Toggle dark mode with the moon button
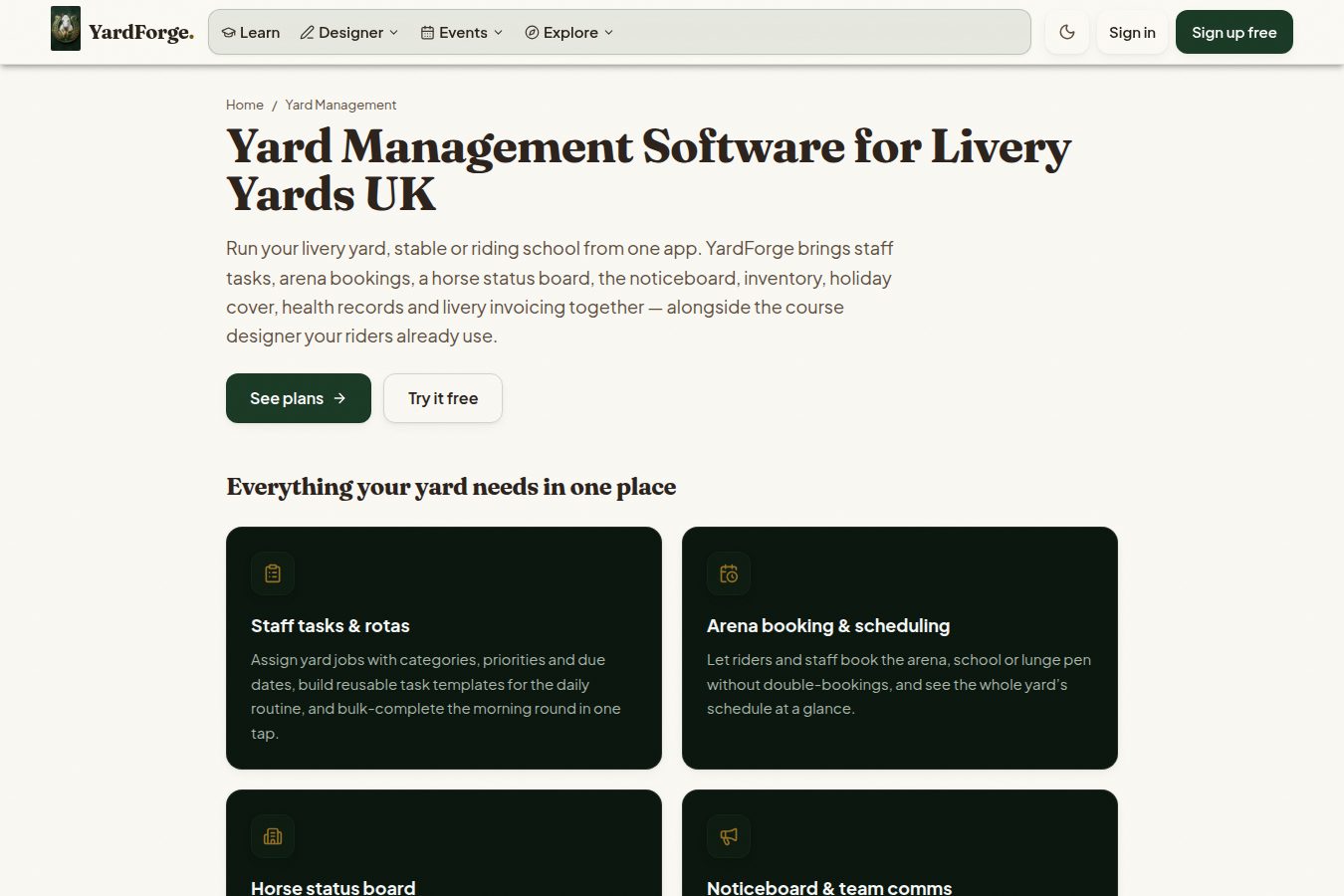1344x896 pixels. (x=1067, y=32)
